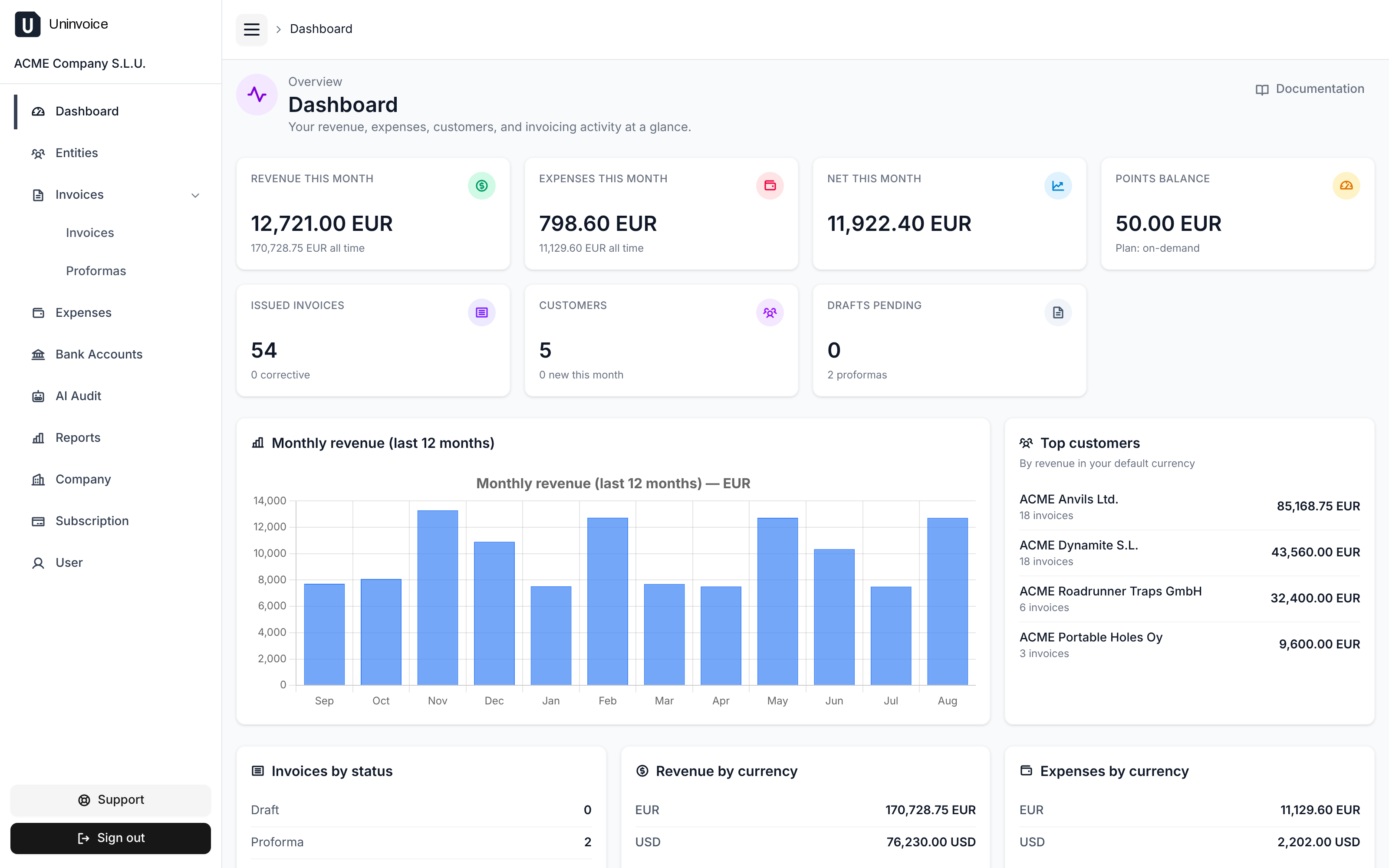The width and height of the screenshot is (1389, 868).
Task: Click the purple activity pulse icon
Action: point(257,95)
